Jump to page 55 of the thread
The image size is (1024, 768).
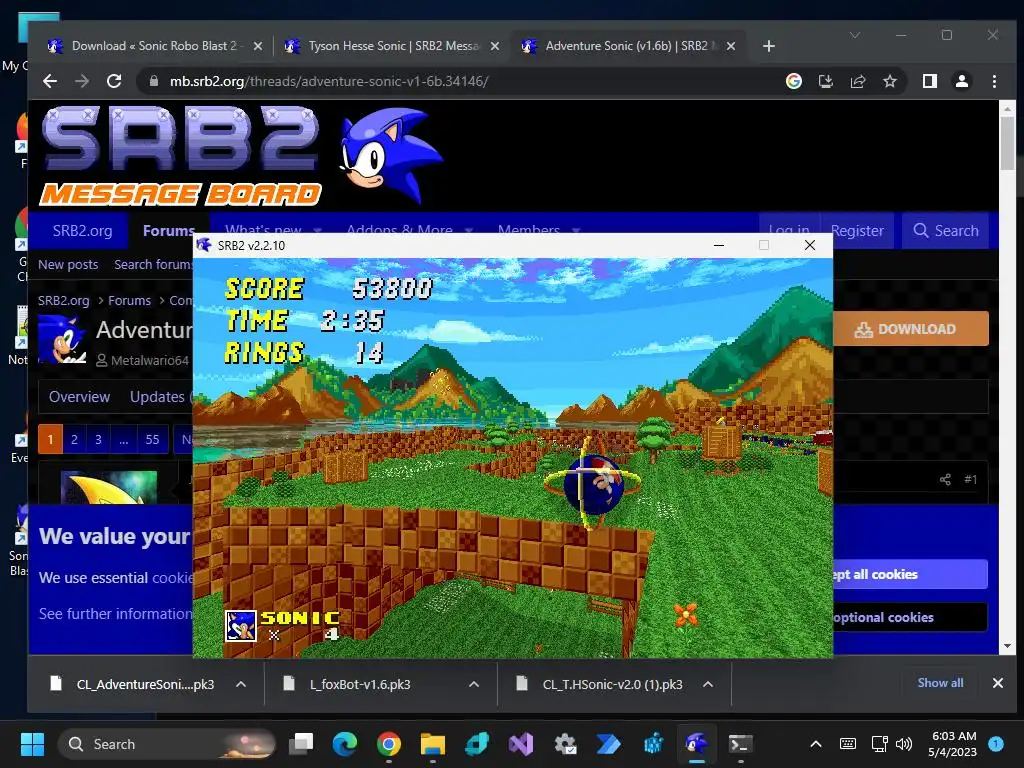pos(152,439)
